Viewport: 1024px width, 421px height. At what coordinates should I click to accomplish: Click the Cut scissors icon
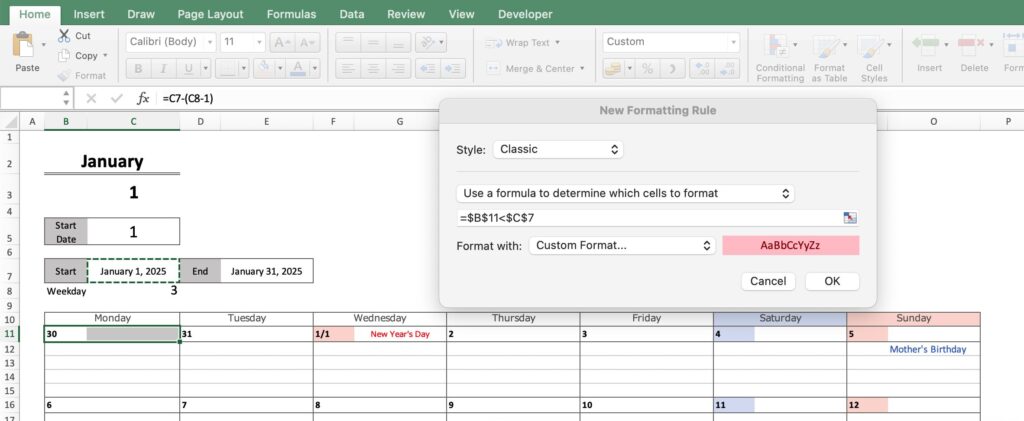click(x=64, y=36)
